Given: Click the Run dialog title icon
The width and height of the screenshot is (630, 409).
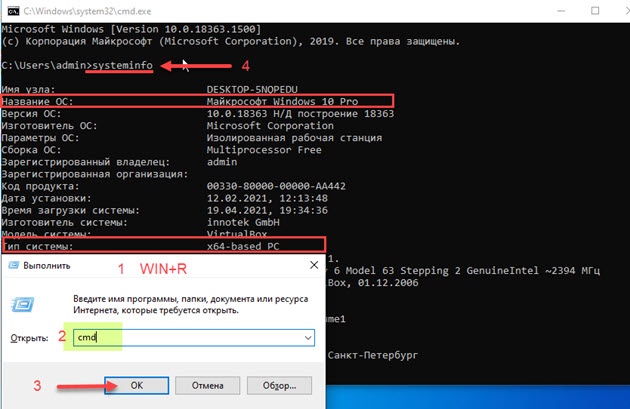Looking at the screenshot, I should 14,266.
